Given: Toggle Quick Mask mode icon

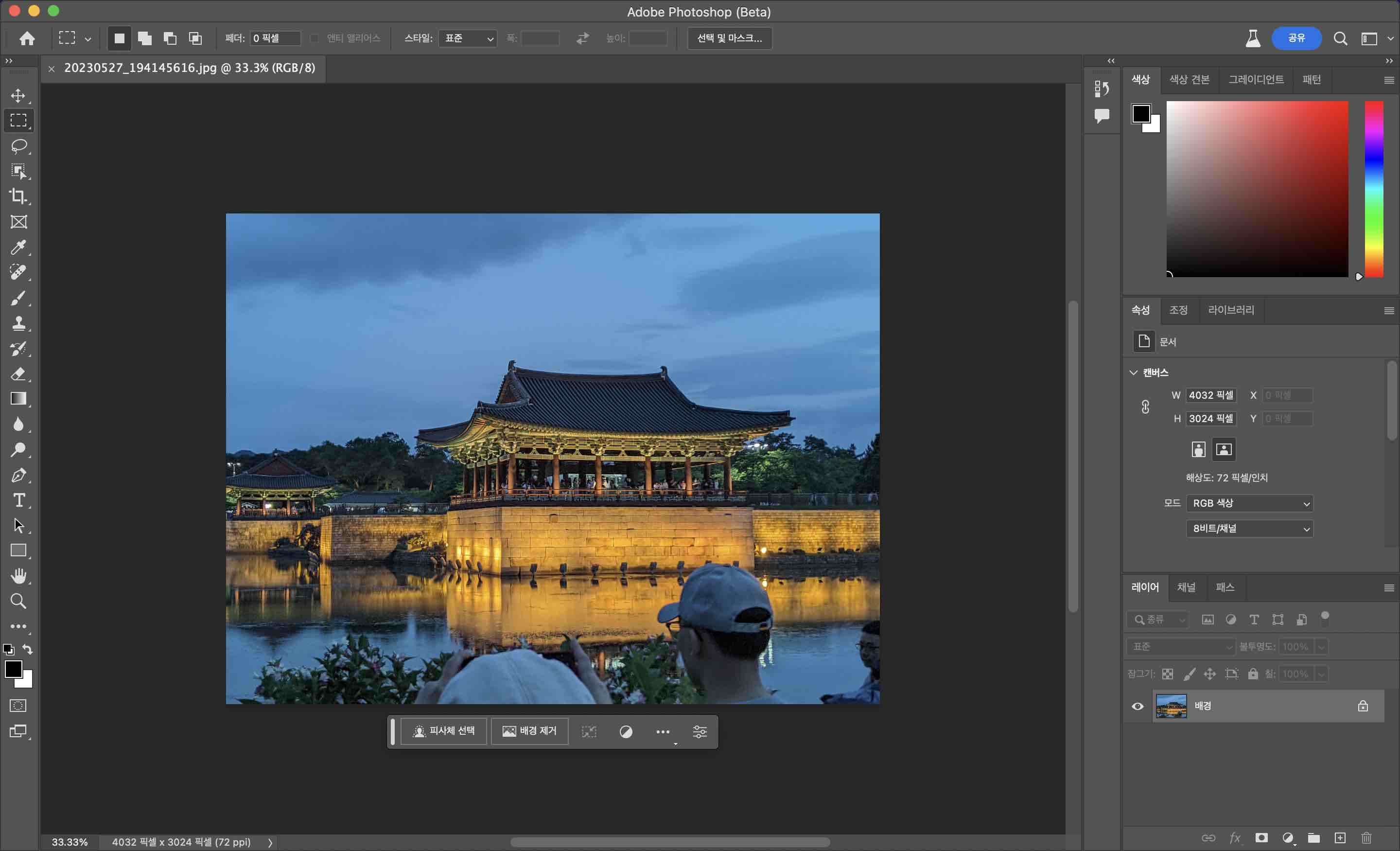Looking at the screenshot, I should pyautogui.click(x=19, y=706).
